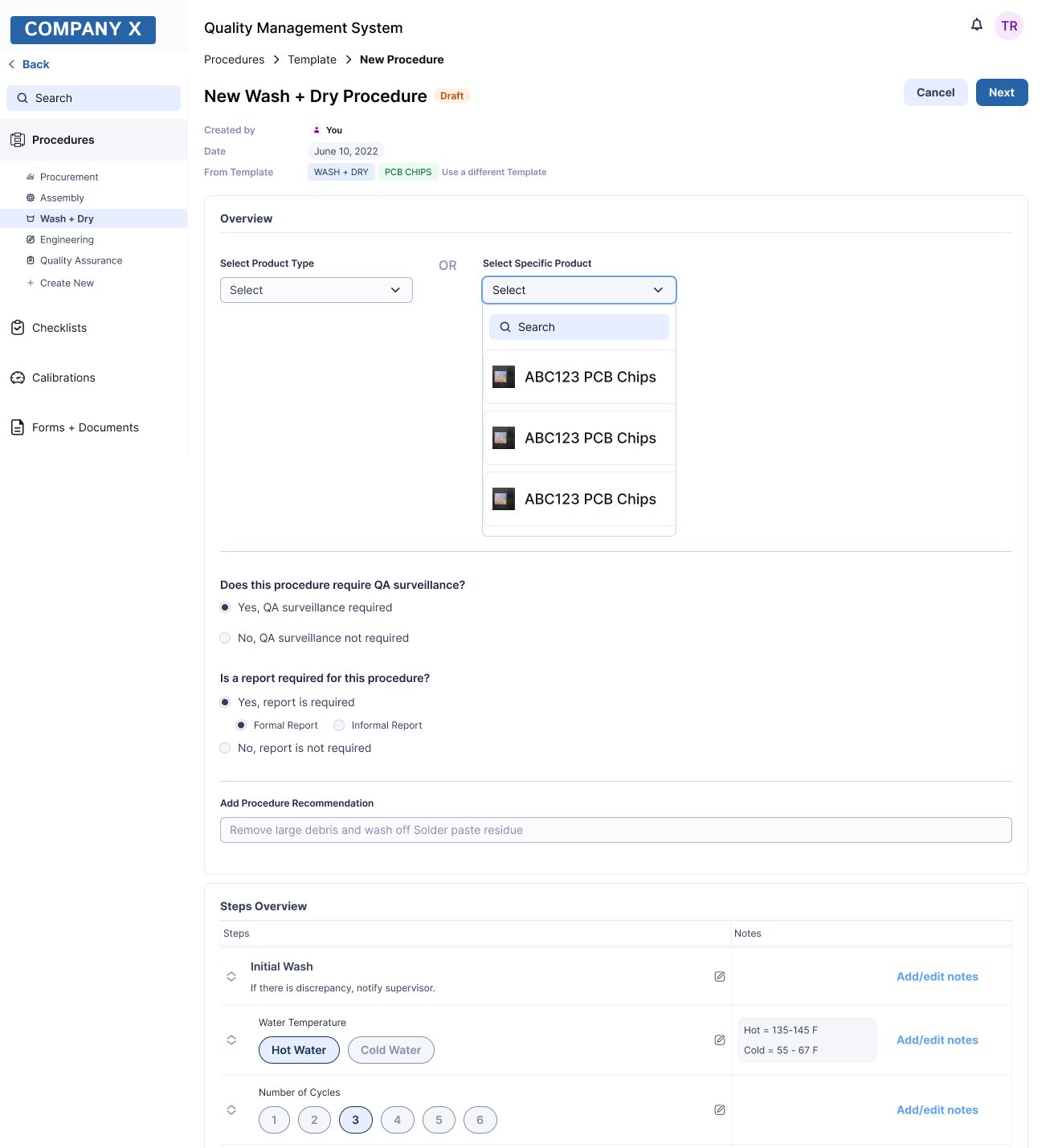This screenshot has width=1054, height=1148.
Task: Open the Select Product Type dropdown
Action: (x=317, y=290)
